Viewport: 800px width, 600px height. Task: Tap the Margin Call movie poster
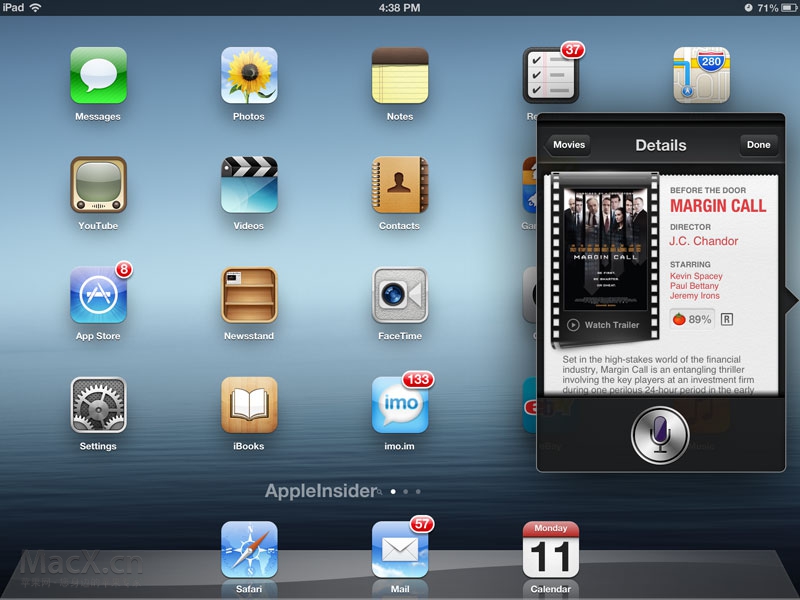tap(605, 249)
